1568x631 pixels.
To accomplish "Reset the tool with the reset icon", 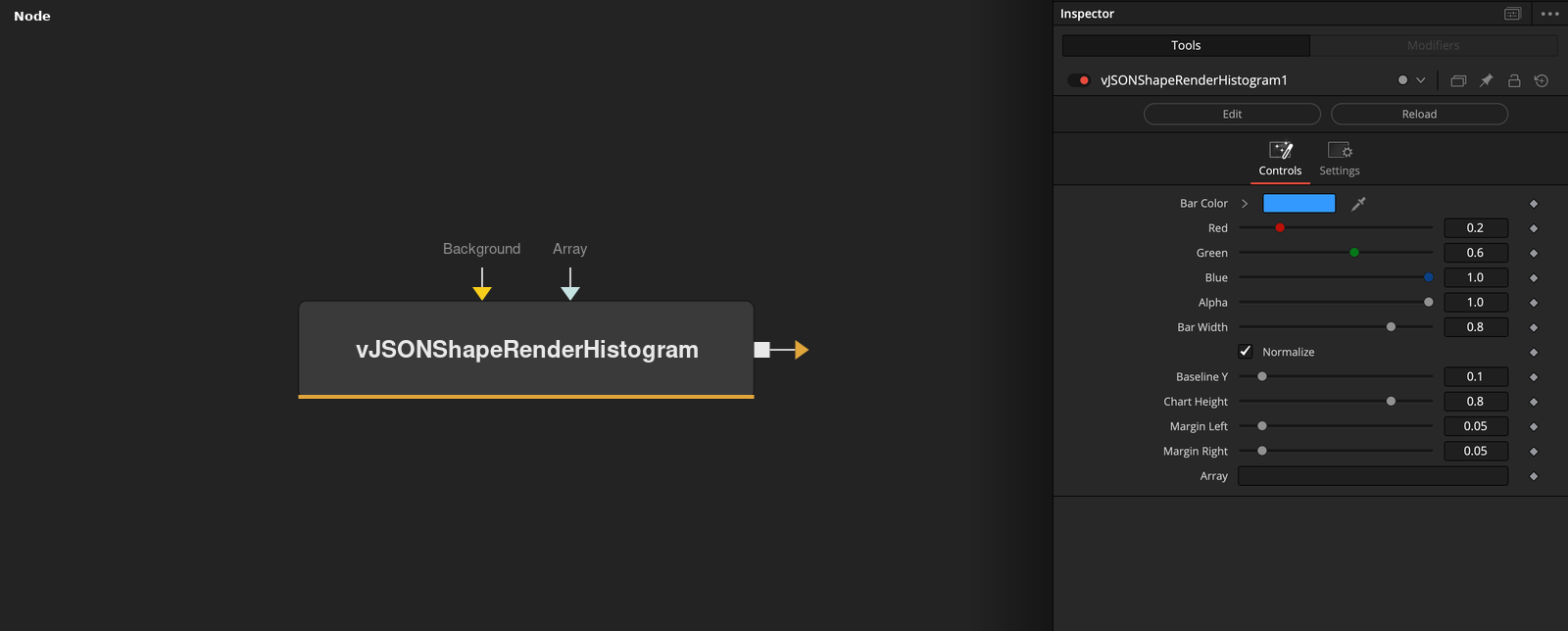I will pyautogui.click(x=1542, y=80).
